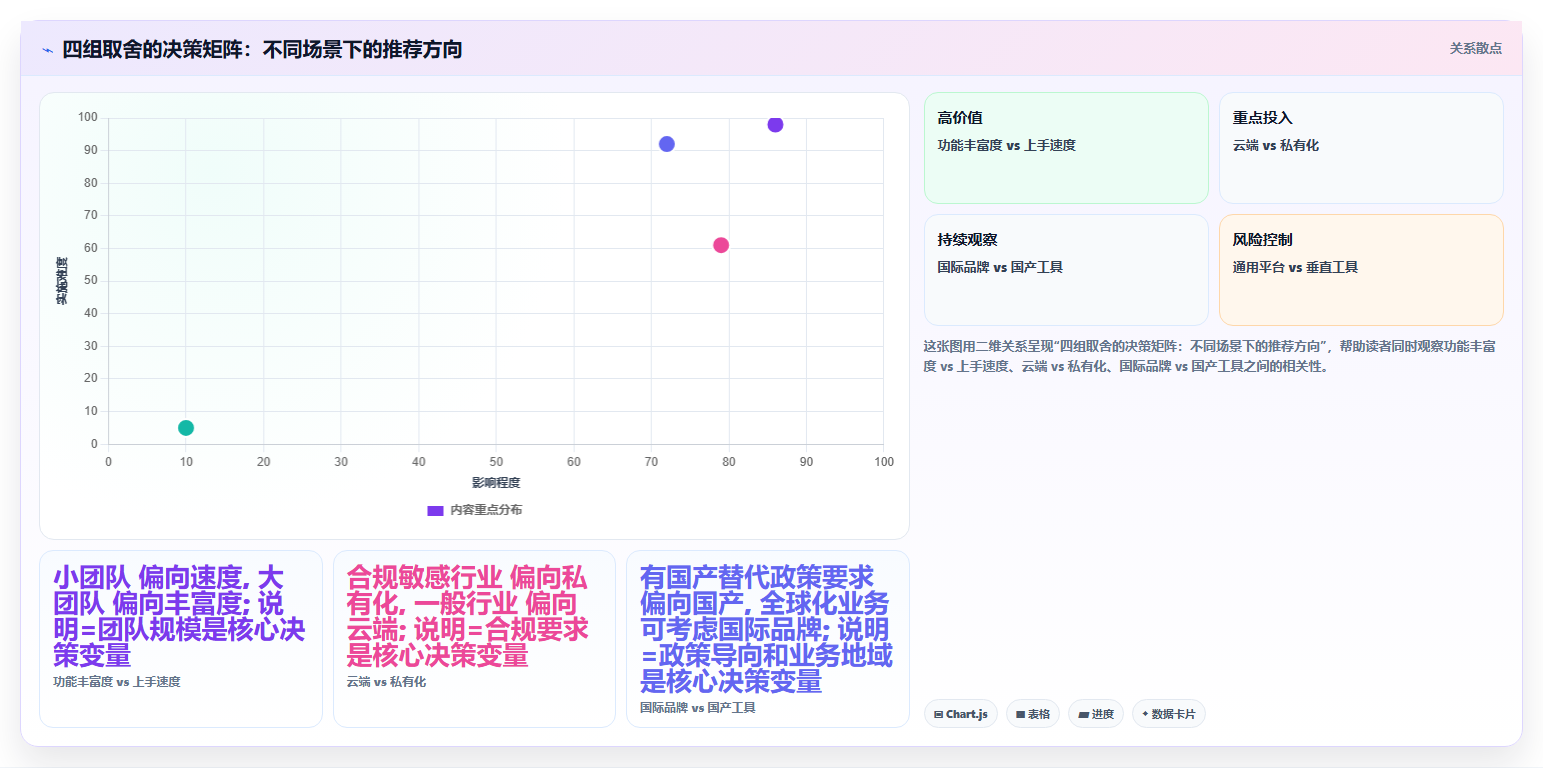Viewport: 1543px width, 768px height.
Task: Click 通用平台 vs 垂直工具 in 风险控制 card
Action: pos(1296,267)
